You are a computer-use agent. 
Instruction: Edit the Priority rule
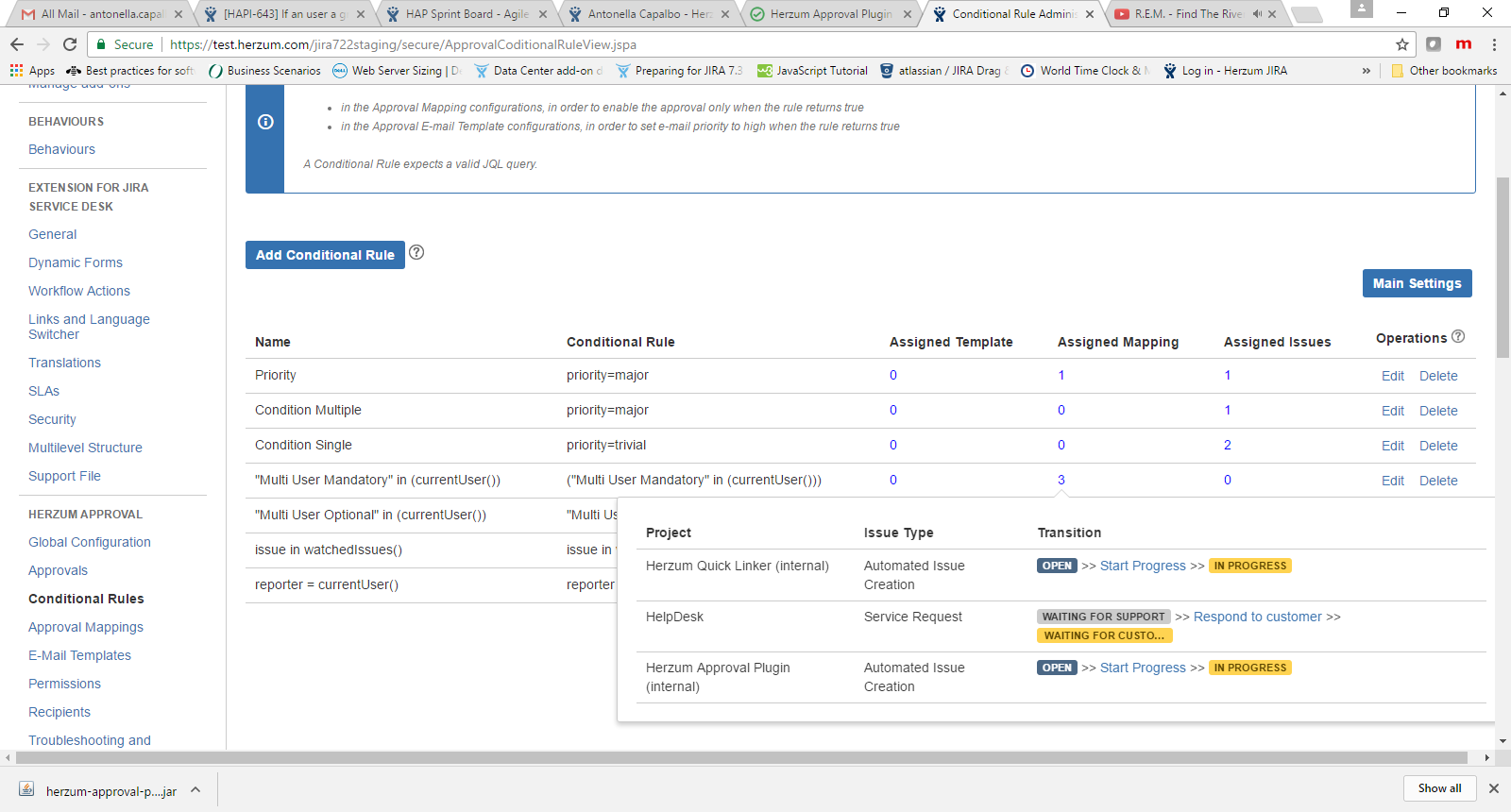(1392, 376)
